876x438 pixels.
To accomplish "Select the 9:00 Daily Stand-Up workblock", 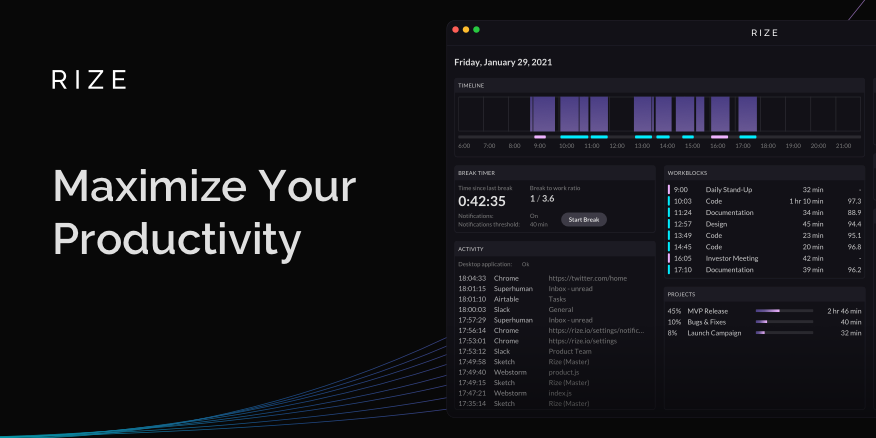I will pyautogui.click(x=764, y=189).
